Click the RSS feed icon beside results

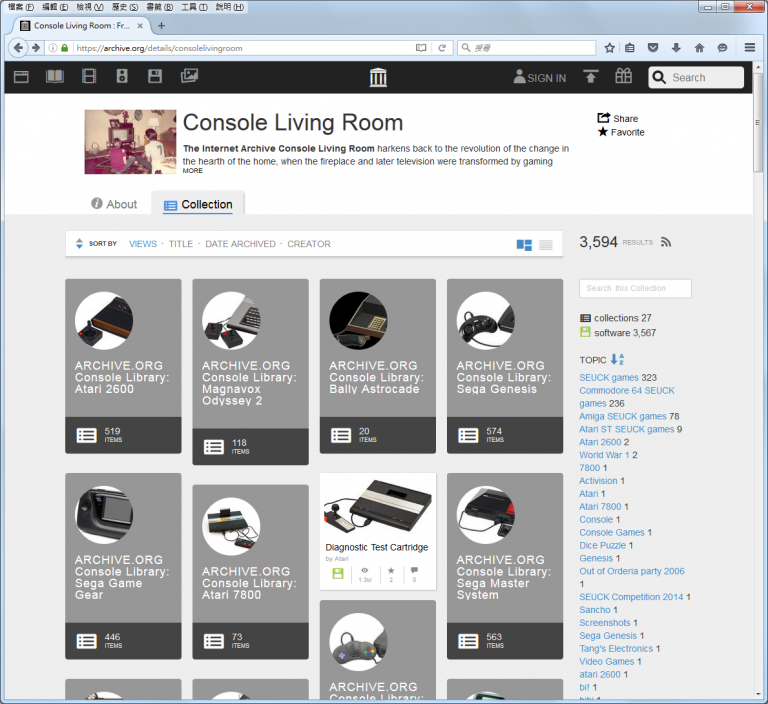coord(666,242)
